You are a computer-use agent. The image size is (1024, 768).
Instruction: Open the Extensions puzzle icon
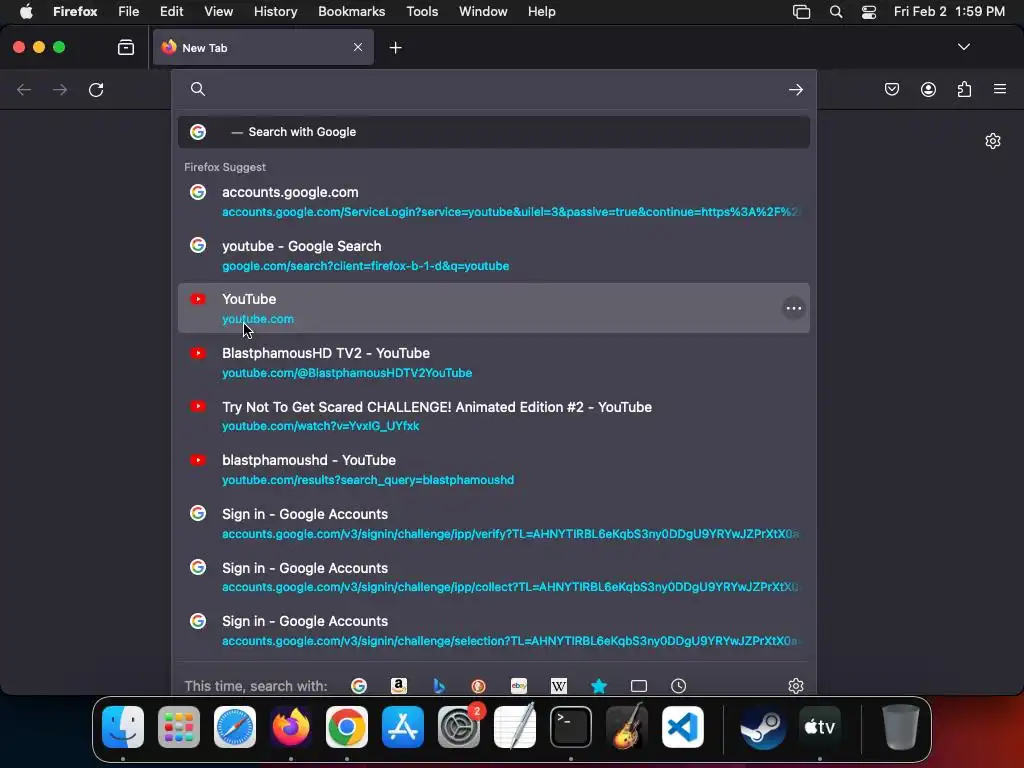pos(964,89)
